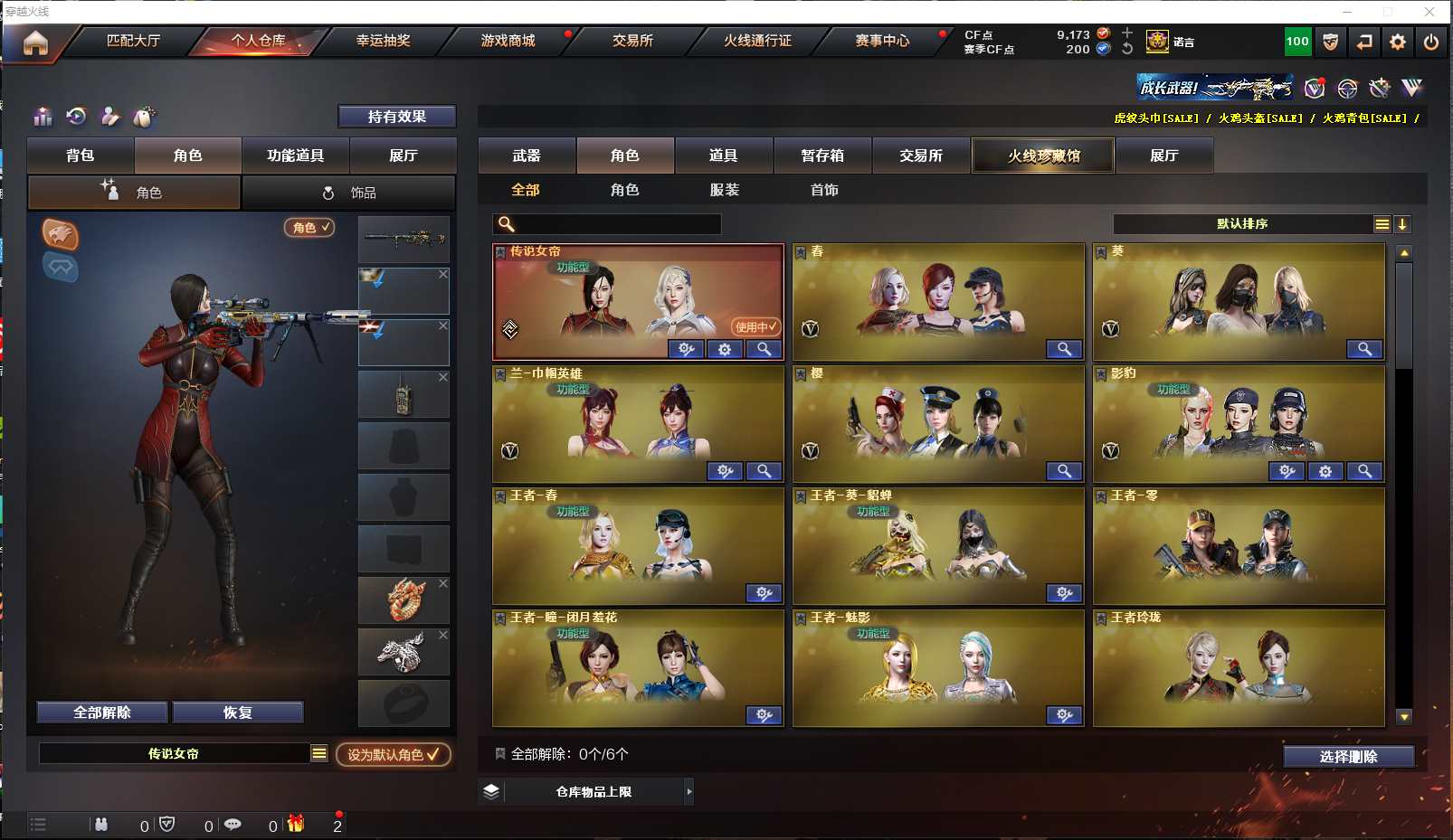Expand the 仓库物品上限 arrow
The image size is (1453, 840).
click(689, 791)
